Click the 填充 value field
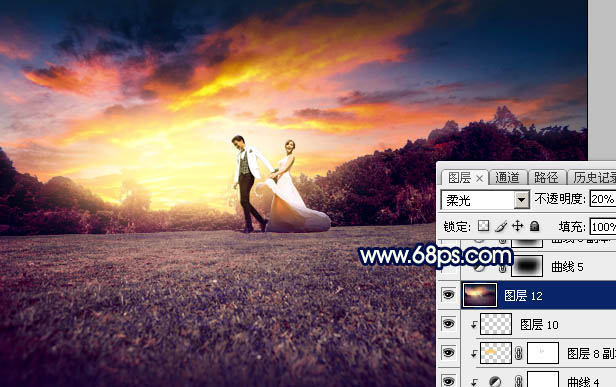616x387 pixels. point(602,227)
